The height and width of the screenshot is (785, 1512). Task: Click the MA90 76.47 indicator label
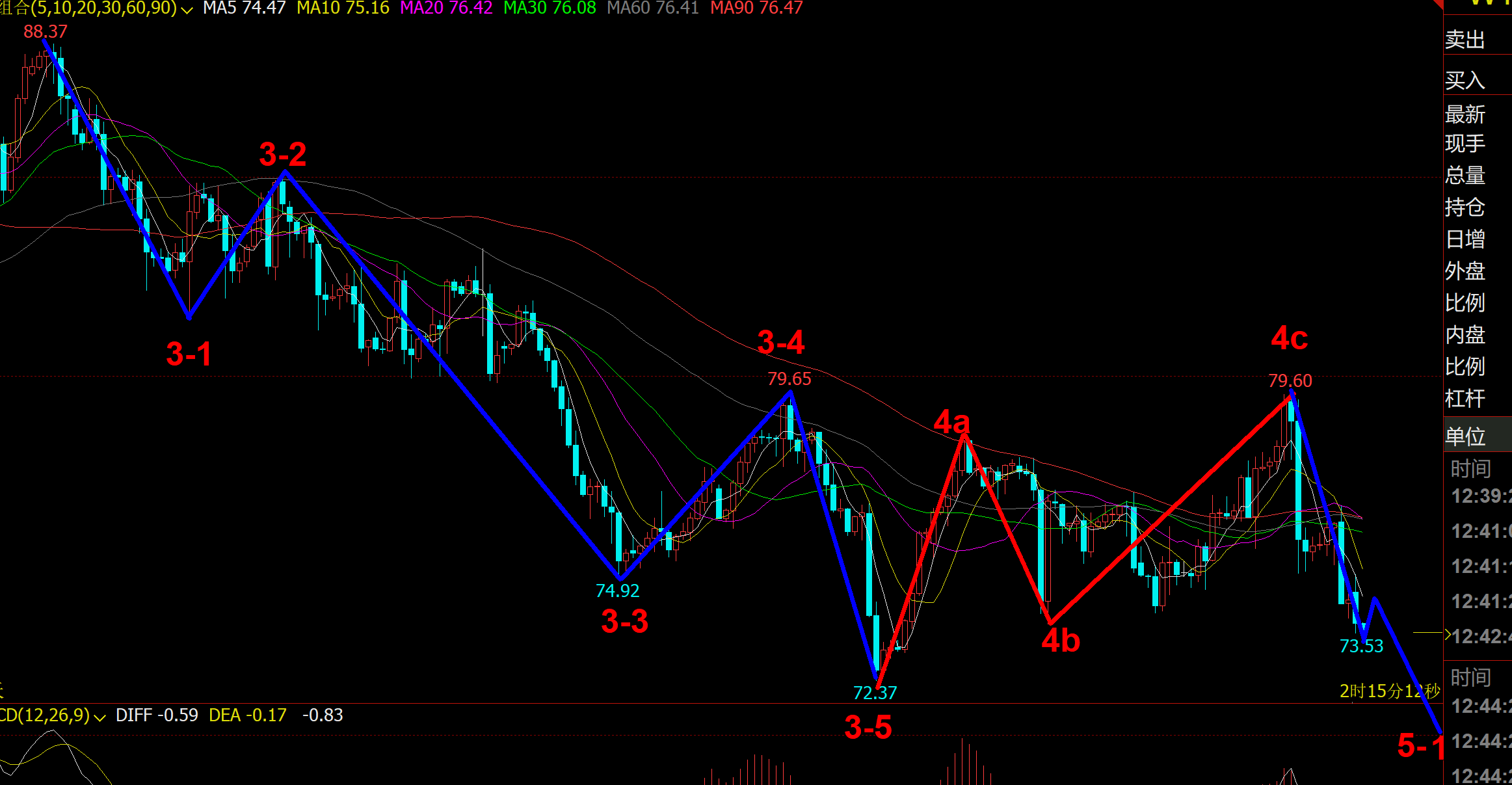coord(756,8)
